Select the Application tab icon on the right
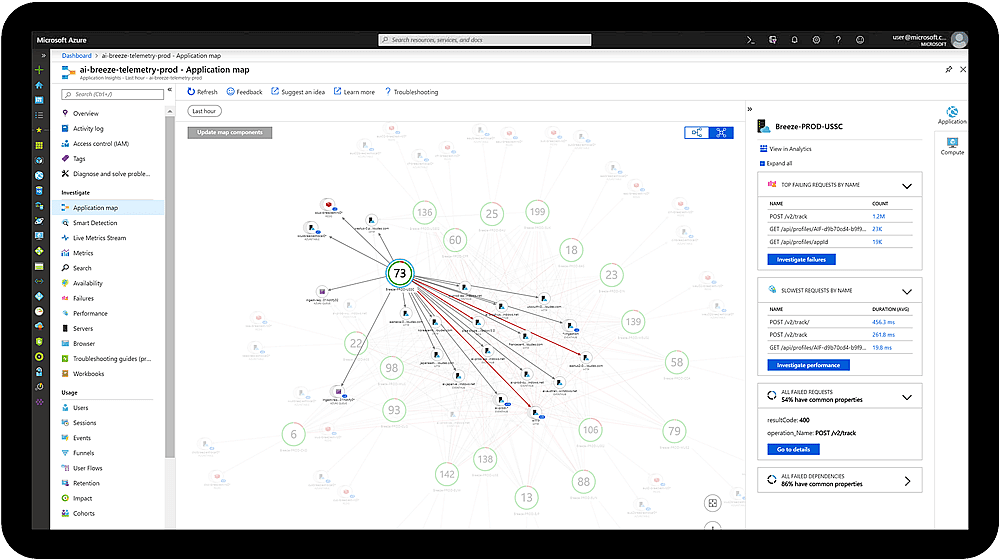 (x=952, y=115)
